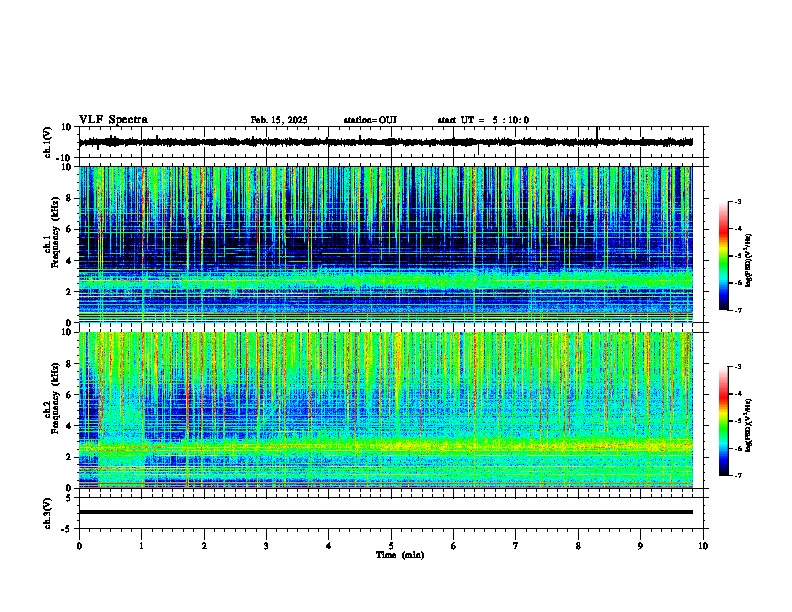Image resolution: width=792 pixels, height=612 pixels.
Task: Click the "5" tick on ch.3(V) axis
Action: point(69,498)
